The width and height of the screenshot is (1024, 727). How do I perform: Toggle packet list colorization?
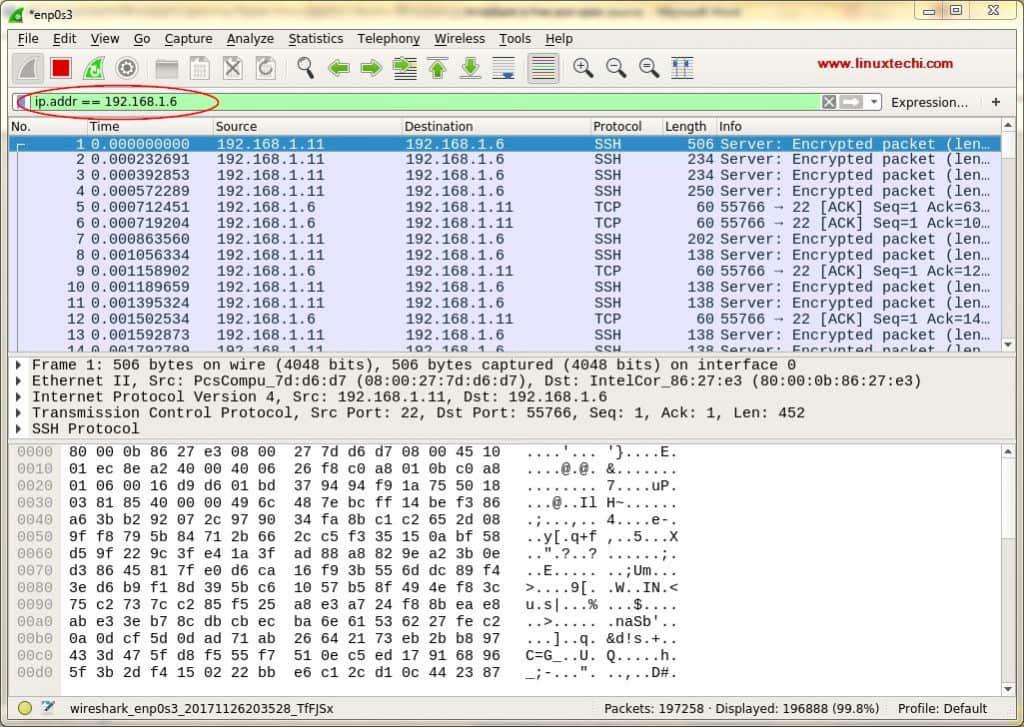[x=542, y=68]
